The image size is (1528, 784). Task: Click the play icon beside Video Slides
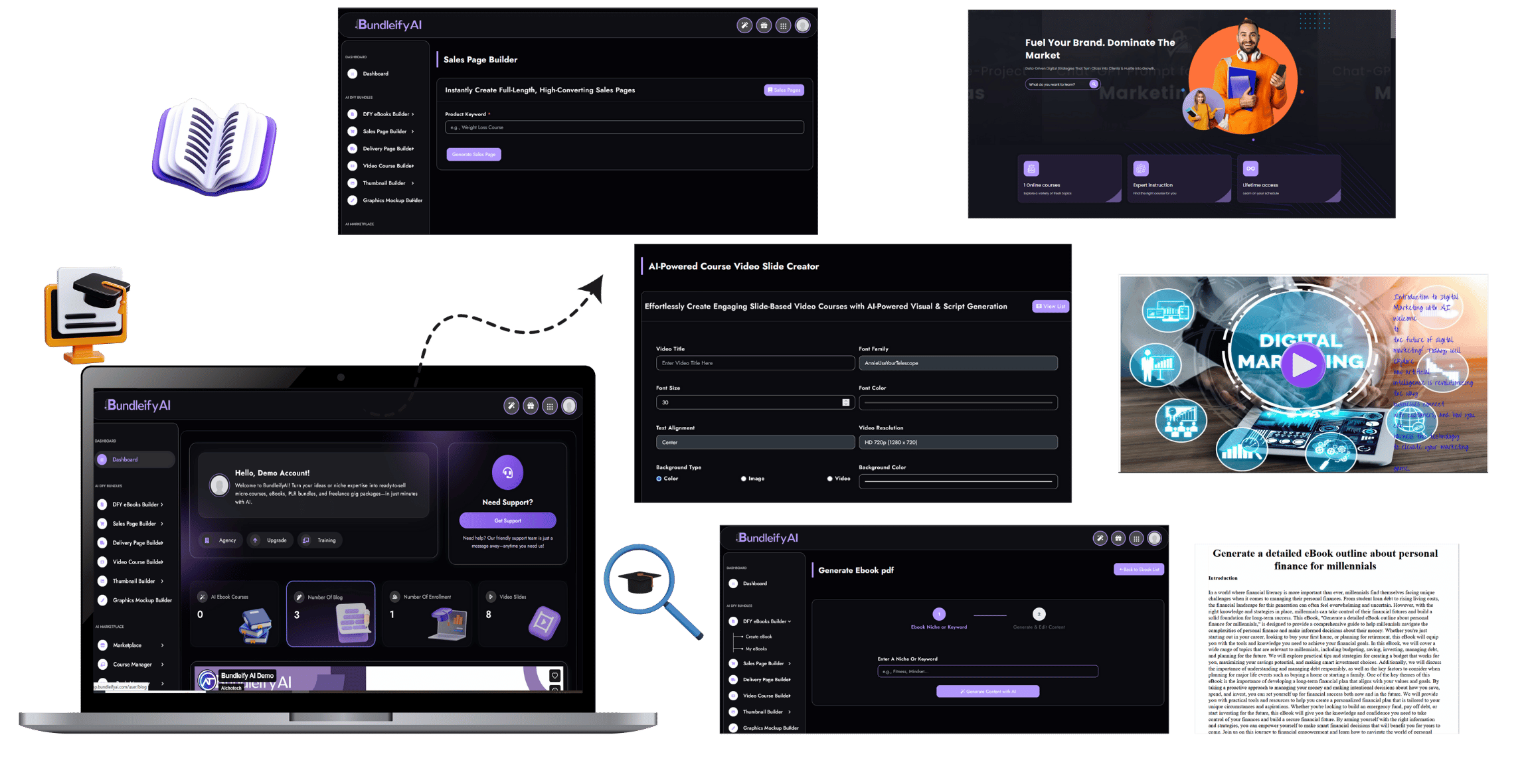491,597
